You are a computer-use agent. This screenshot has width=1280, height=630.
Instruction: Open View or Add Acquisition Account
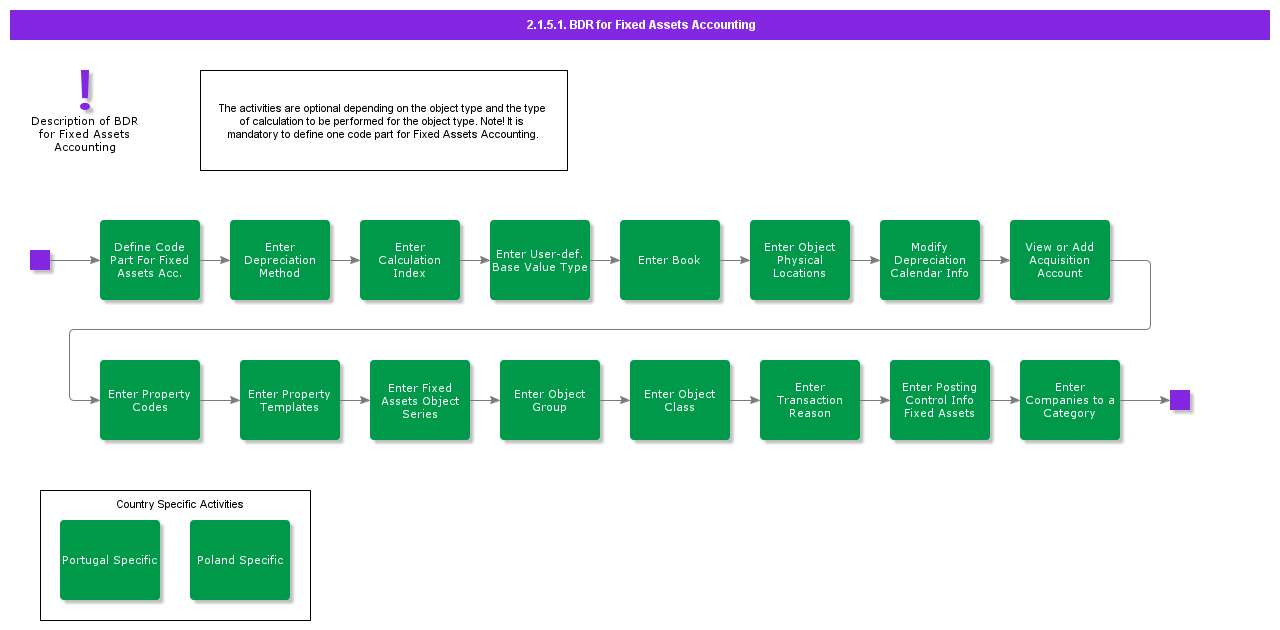[x=1060, y=260]
